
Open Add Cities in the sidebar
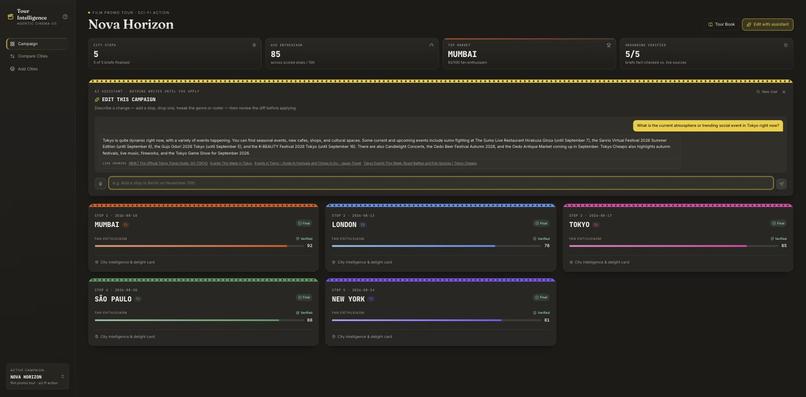click(36, 68)
